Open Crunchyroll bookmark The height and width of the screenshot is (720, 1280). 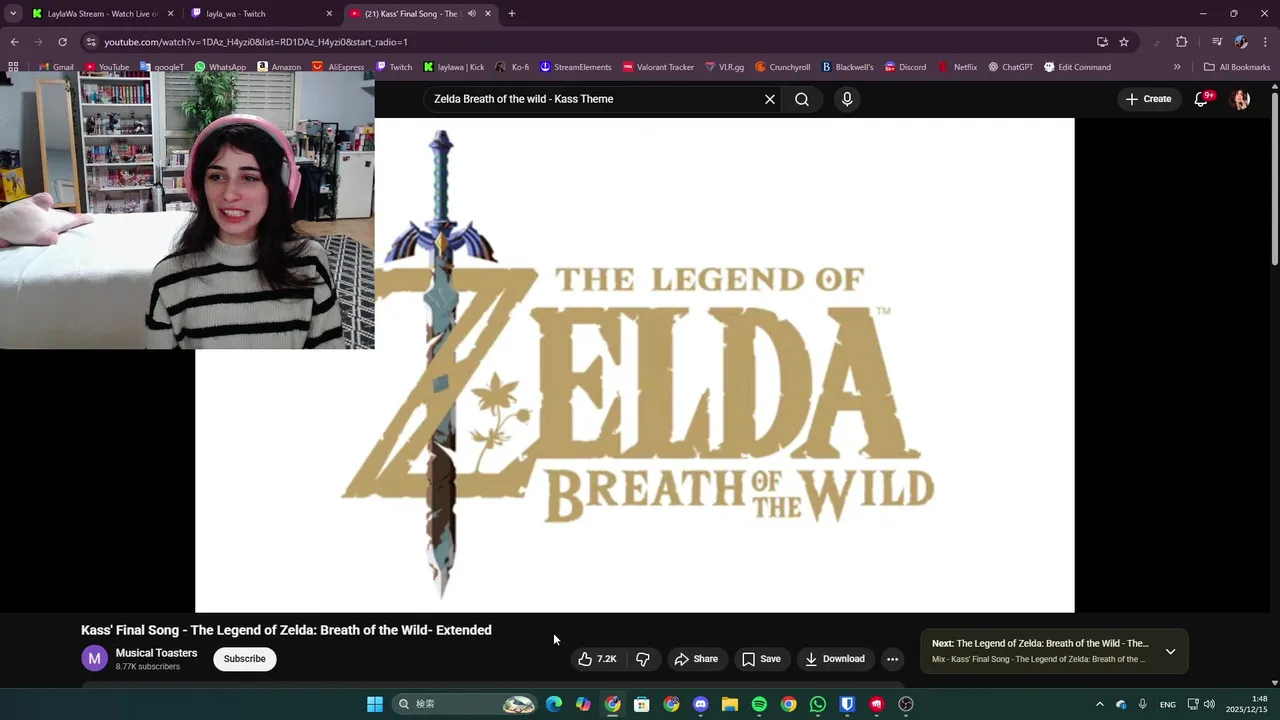[x=782, y=67]
